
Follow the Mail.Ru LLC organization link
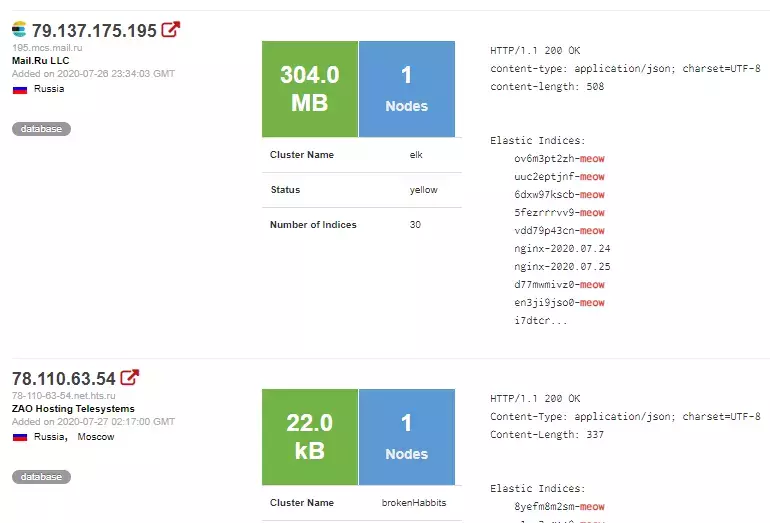(x=41, y=60)
